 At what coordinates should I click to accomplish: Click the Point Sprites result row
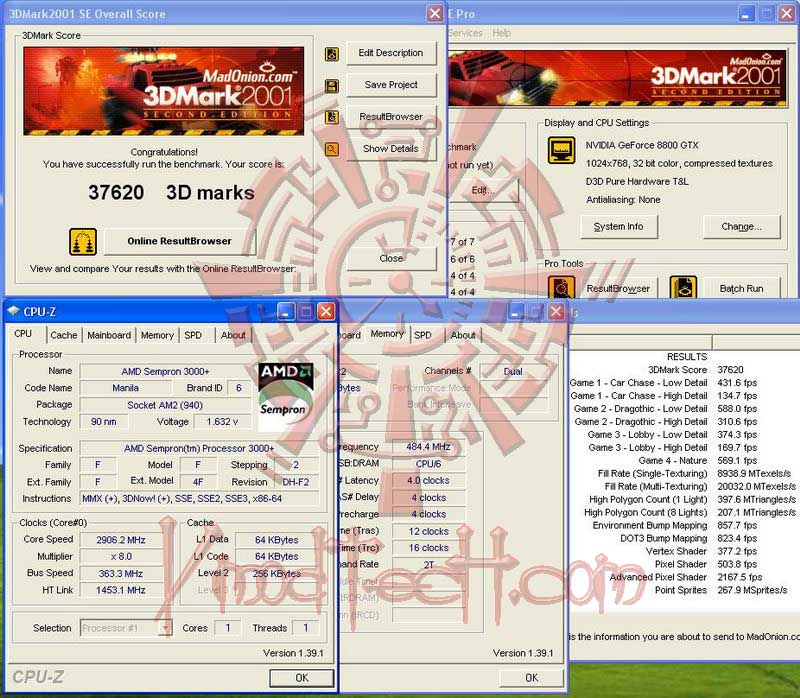pyautogui.click(x=720, y=590)
